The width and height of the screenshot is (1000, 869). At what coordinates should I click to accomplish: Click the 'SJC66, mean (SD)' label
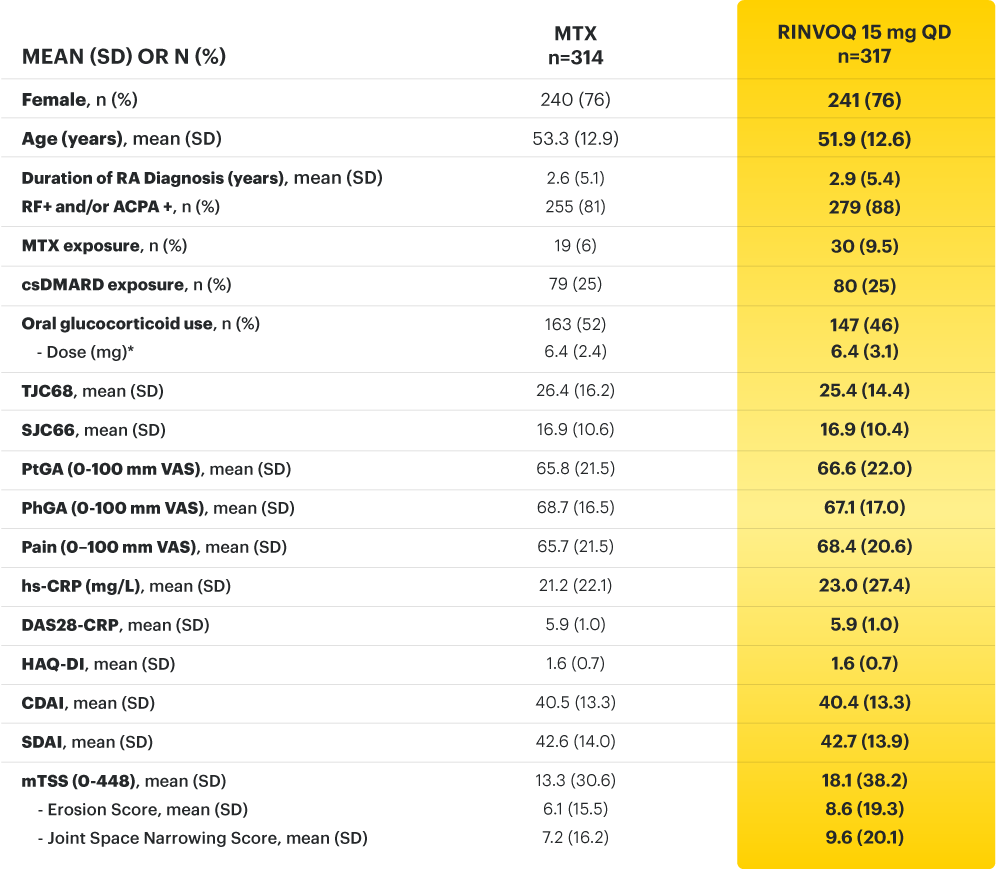pos(94,430)
